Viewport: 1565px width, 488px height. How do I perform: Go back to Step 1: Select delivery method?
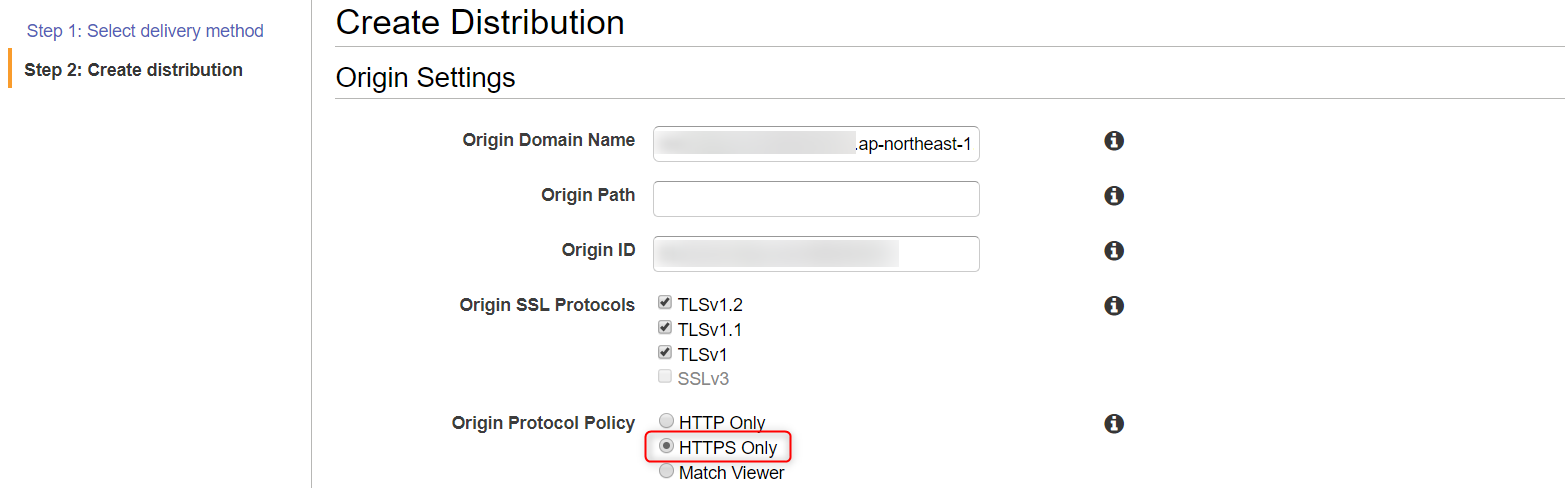[x=145, y=31]
